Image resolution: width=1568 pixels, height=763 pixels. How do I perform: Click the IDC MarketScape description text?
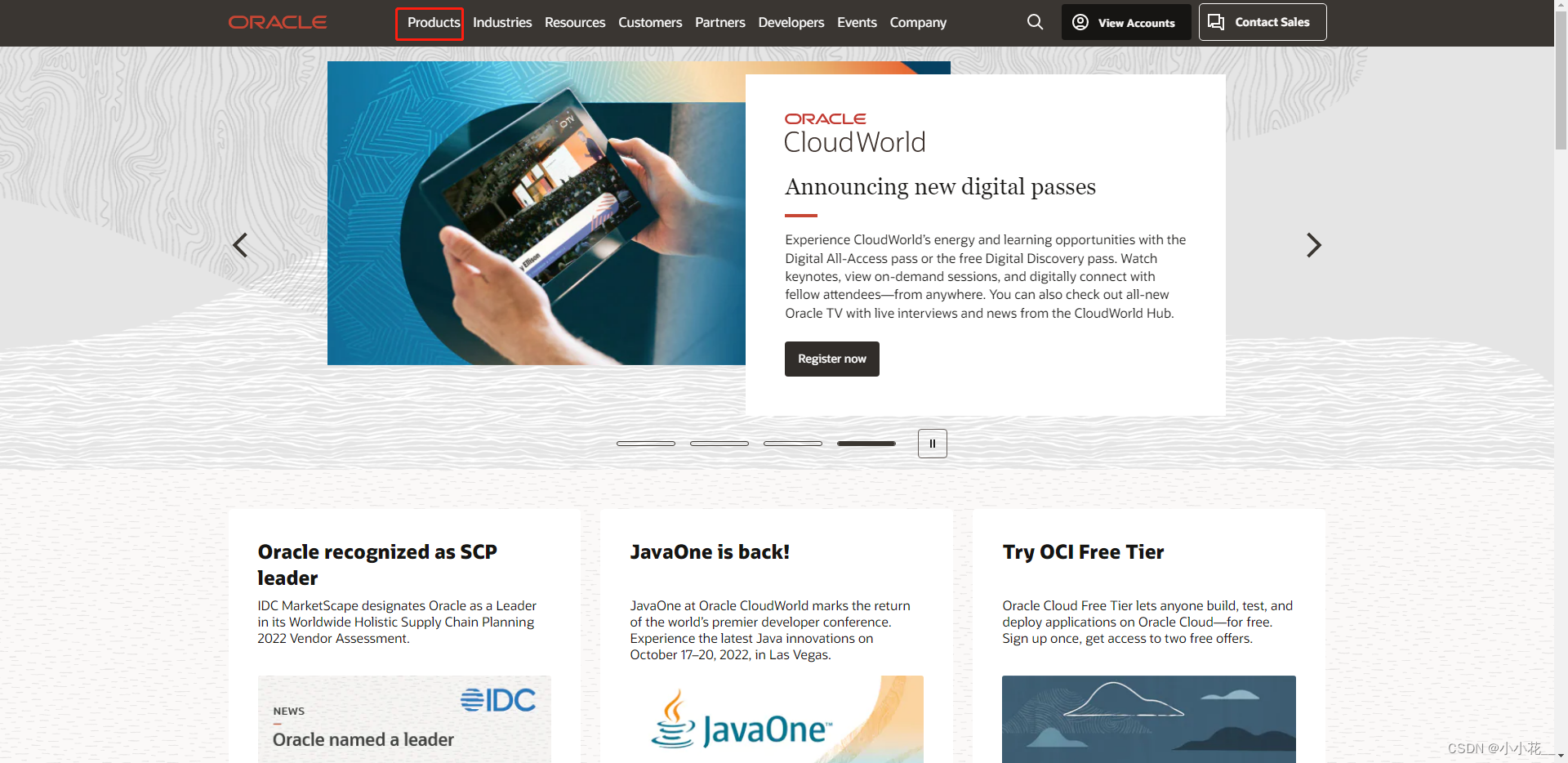(x=397, y=622)
